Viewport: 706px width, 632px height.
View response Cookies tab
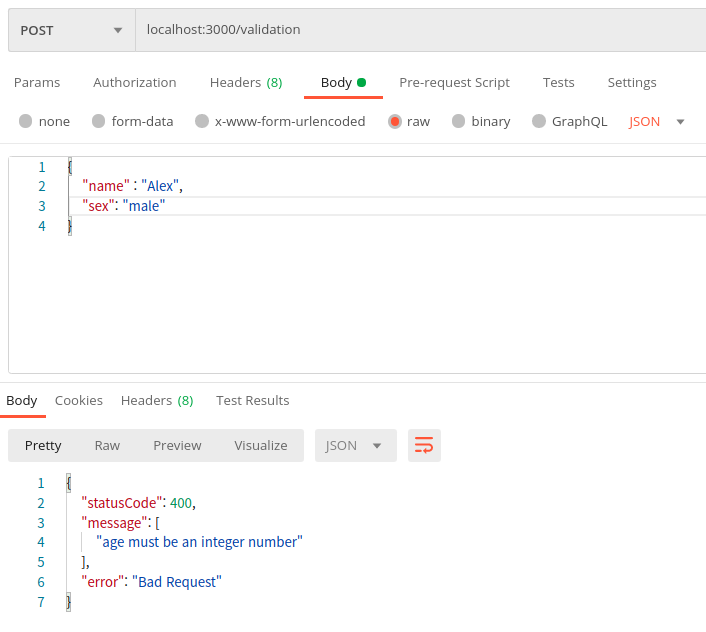click(79, 400)
